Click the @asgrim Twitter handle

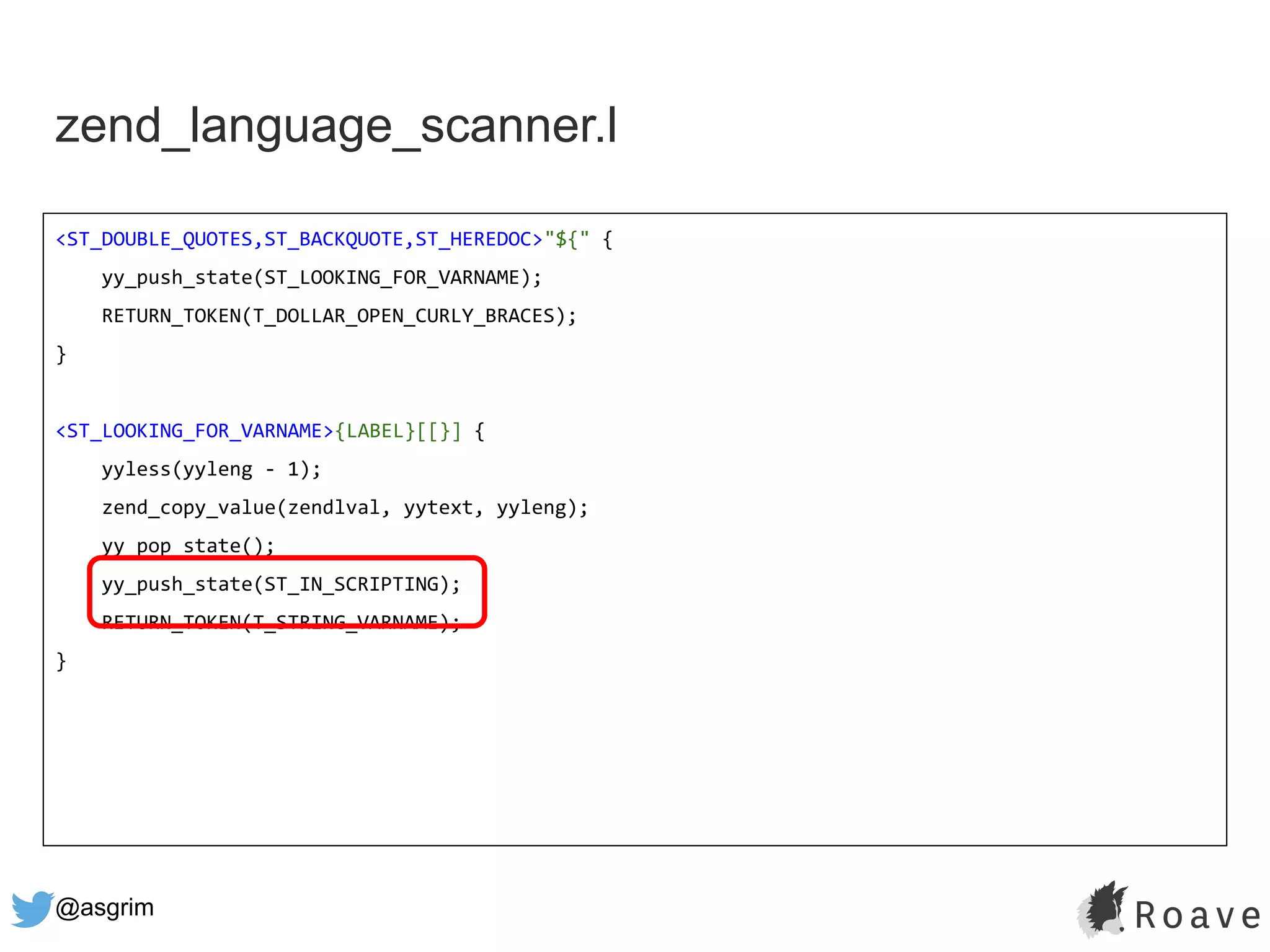[104, 907]
